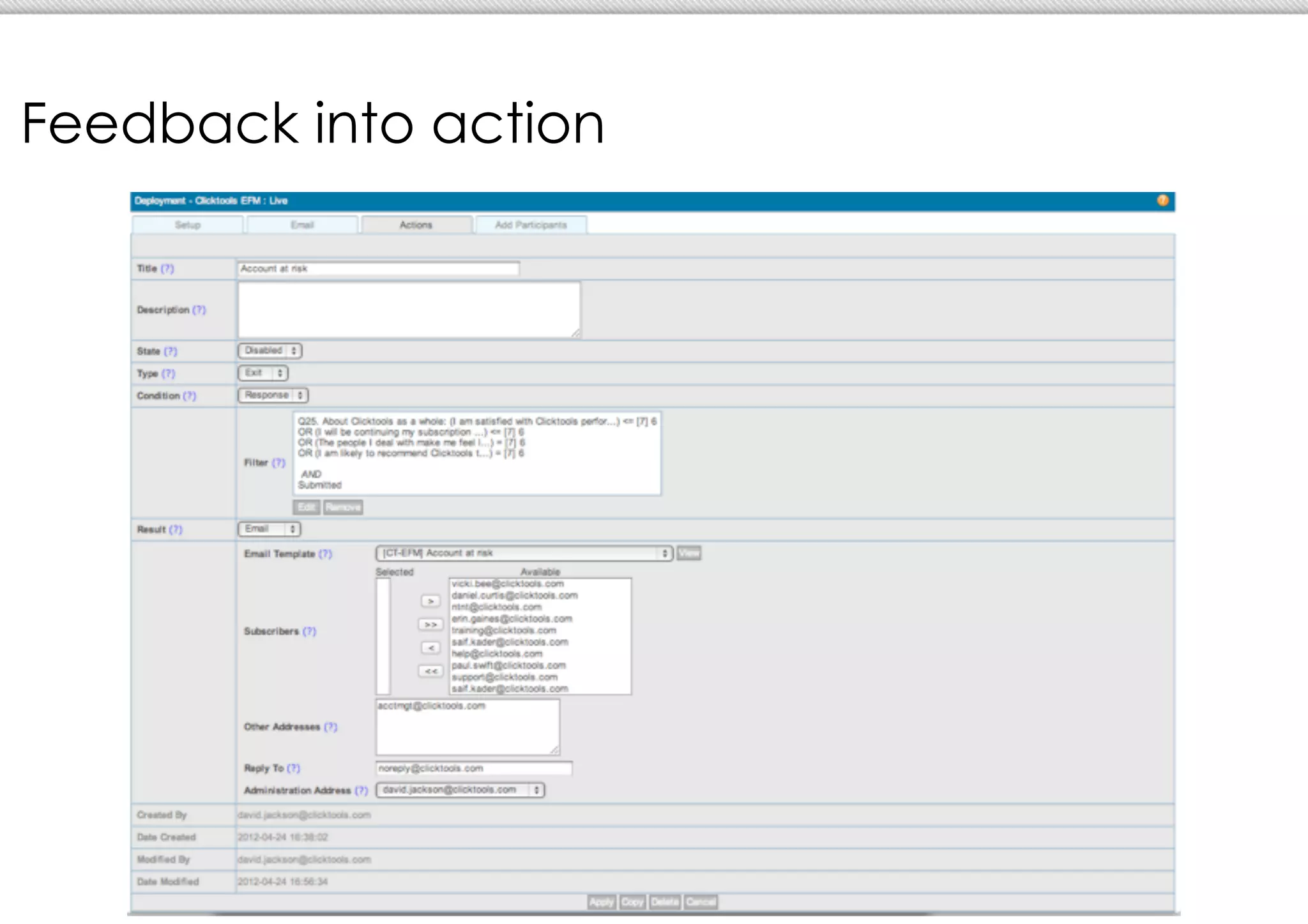1308x924 pixels.
Task: Open the Add Participants tab
Action: coord(531,225)
